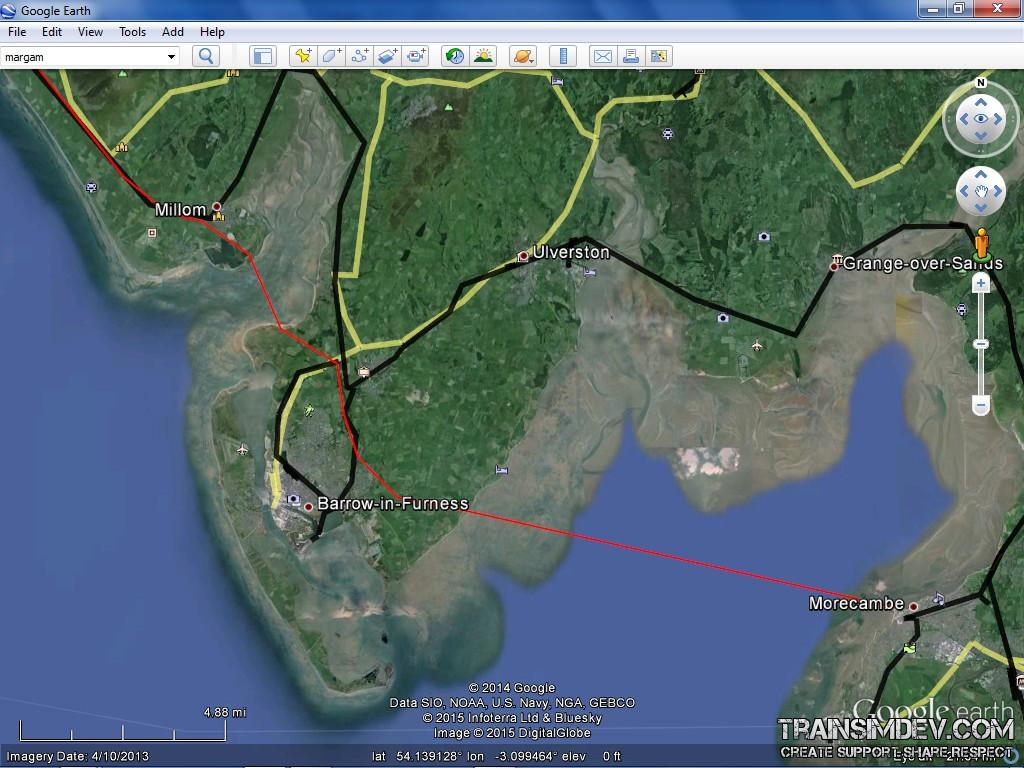
Task: Expand the search history dropdown arrow
Action: (171, 57)
